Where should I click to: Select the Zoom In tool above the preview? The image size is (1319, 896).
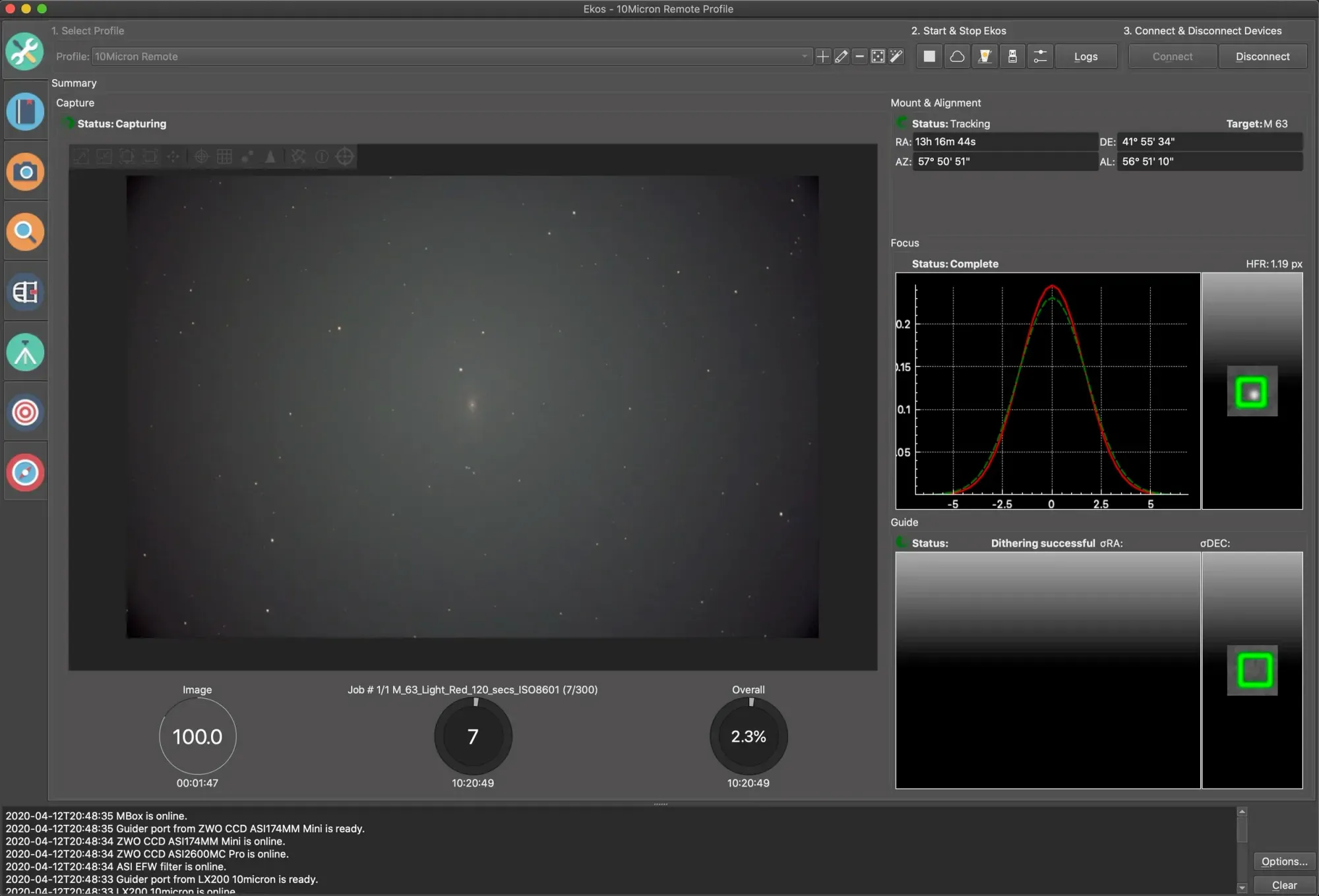tap(80, 156)
